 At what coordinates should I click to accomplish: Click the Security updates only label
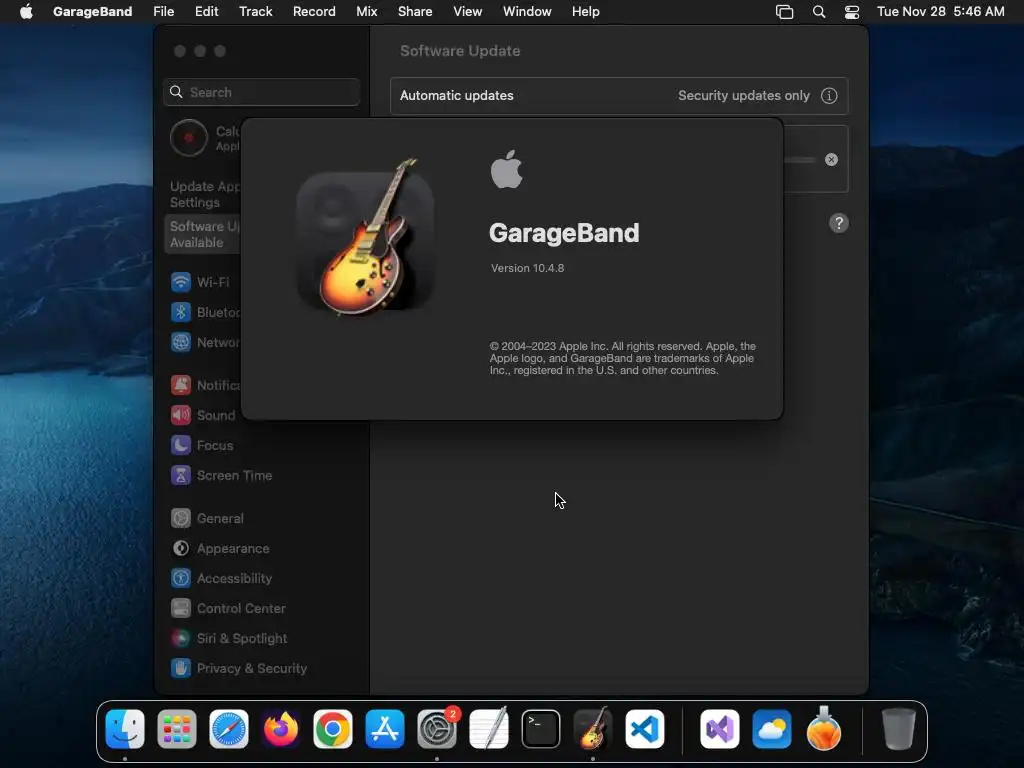pyautogui.click(x=744, y=95)
